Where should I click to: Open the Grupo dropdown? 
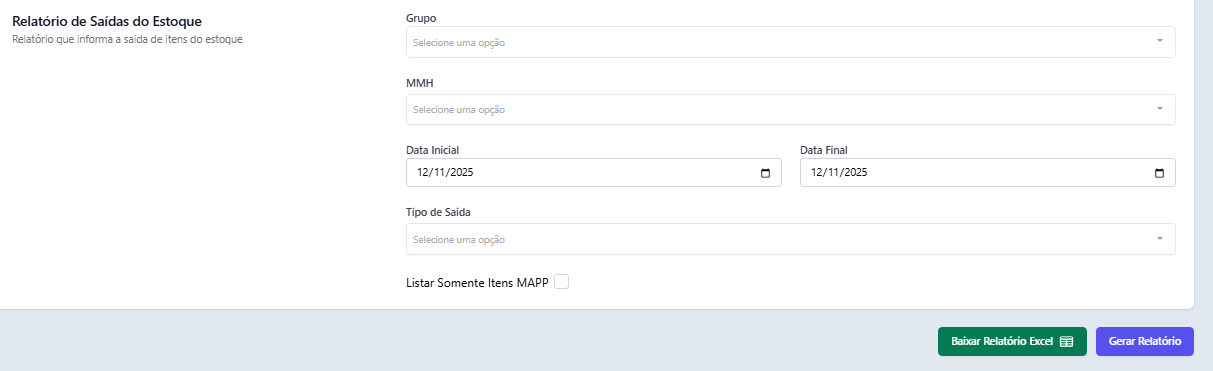[x=790, y=42]
